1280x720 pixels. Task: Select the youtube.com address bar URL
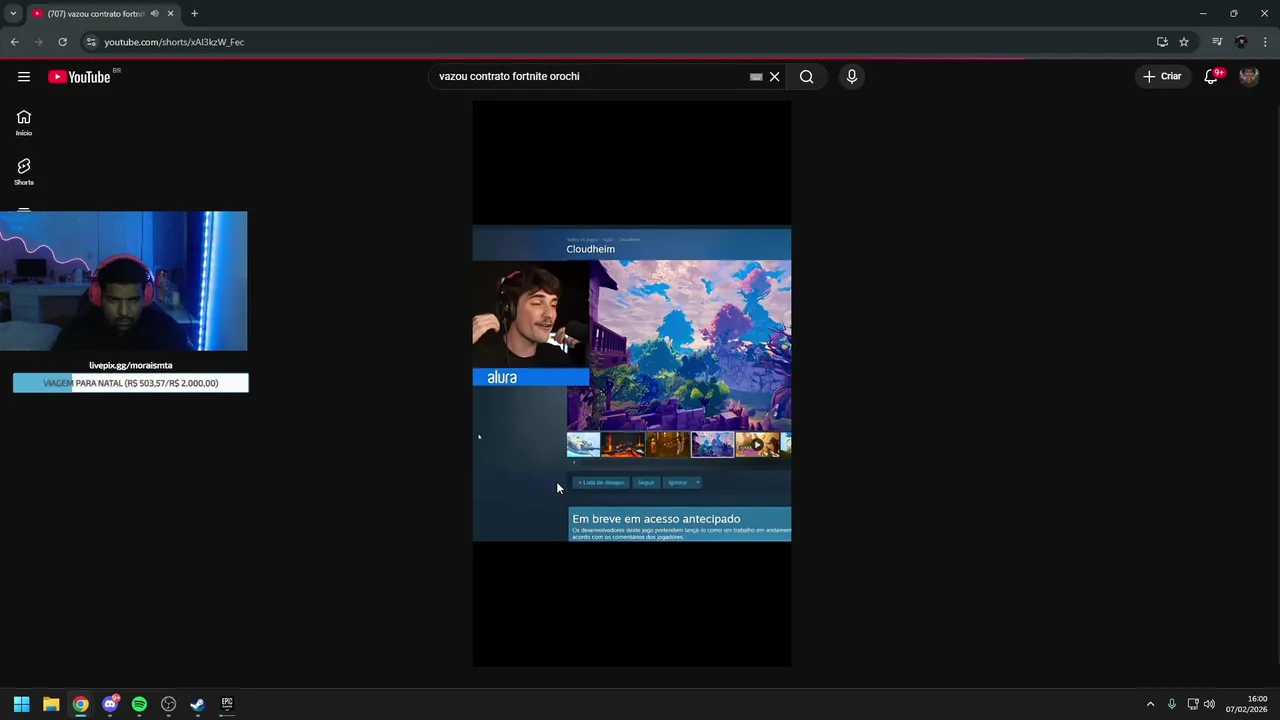tap(174, 42)
